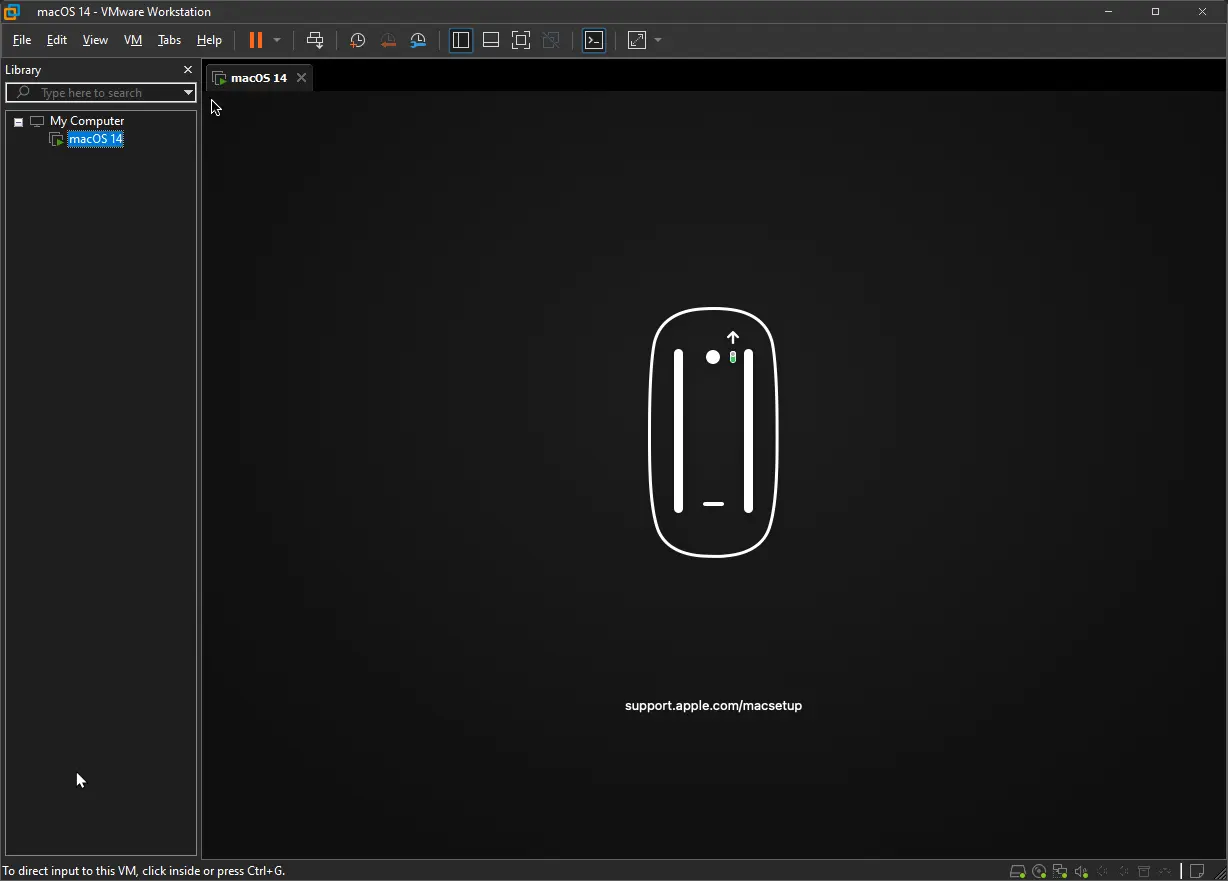Click the CD/DVD drive status icon
The image size is (1228, 881).
point(1039,871)
